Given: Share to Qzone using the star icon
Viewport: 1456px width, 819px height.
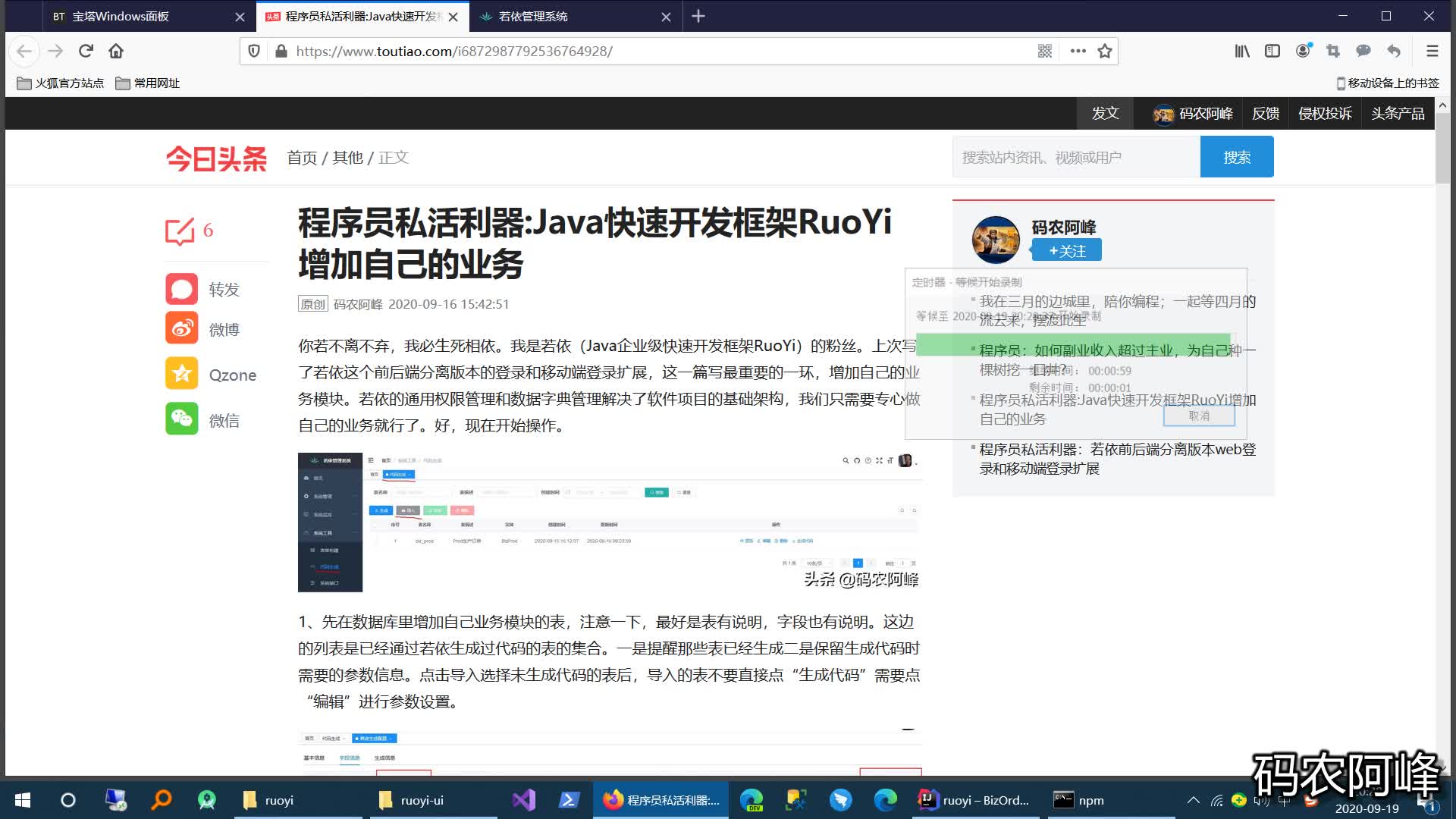Looking at the screenshot, I should (180, 373).
